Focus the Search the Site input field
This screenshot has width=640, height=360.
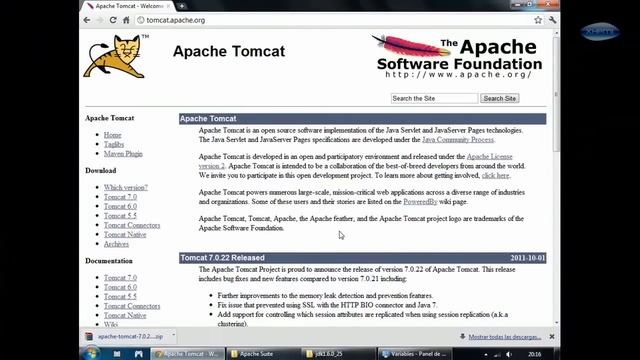pos(434,98)
